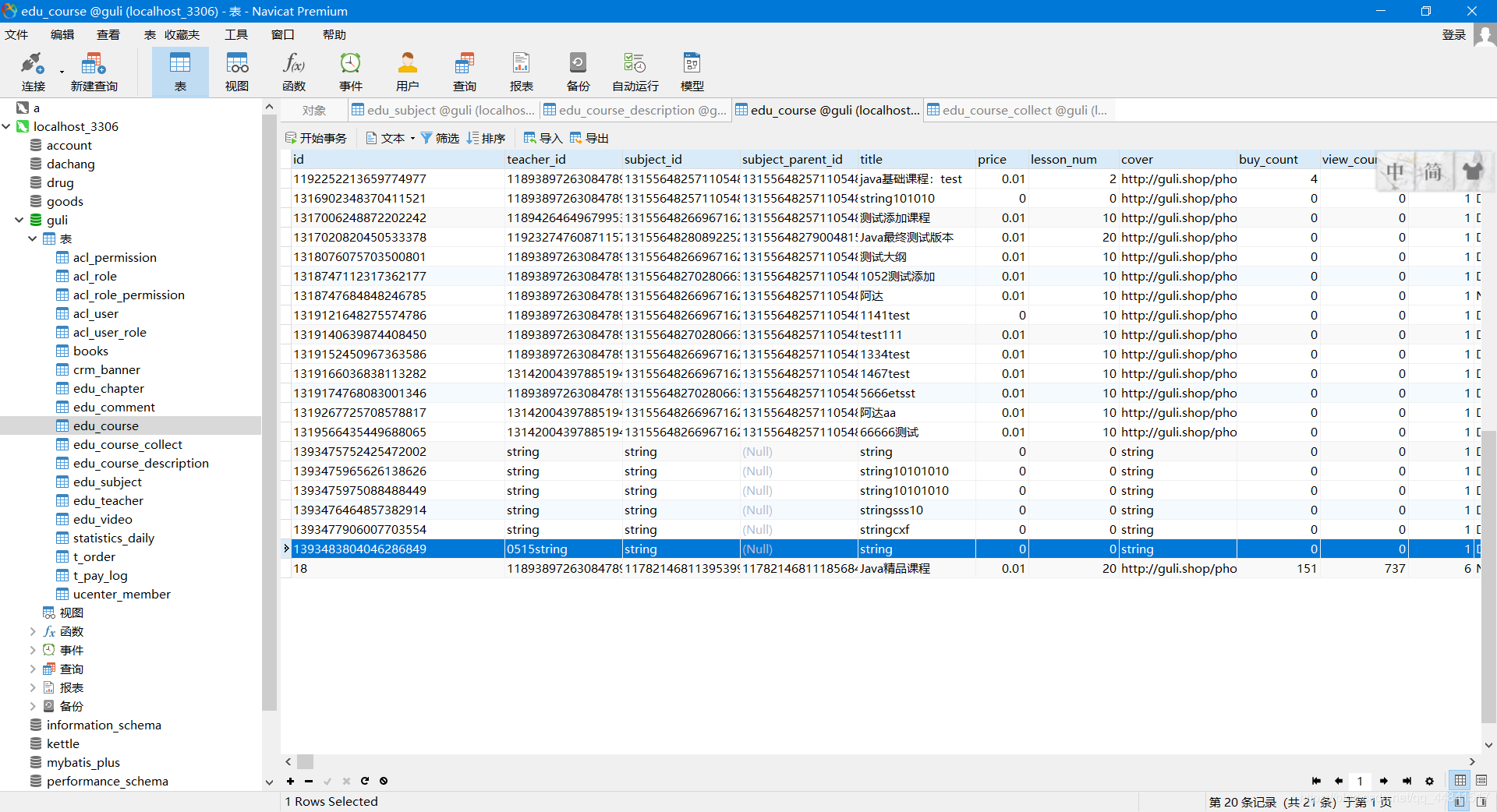Screen dimensions: 1497x812
Task: Click the refresh records icon
Action: coord(365,781)
